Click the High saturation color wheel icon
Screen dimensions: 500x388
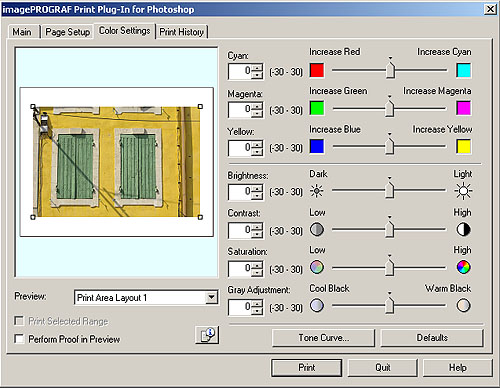[463, 267]
